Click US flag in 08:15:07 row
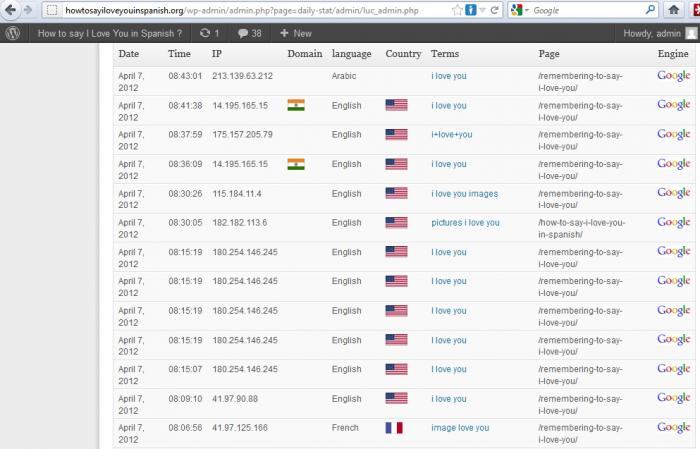 (396, 369)
